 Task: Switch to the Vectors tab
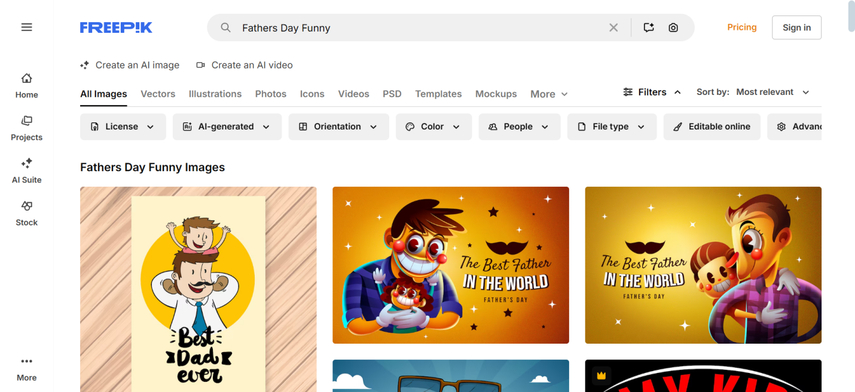click(x=158, y=94)
